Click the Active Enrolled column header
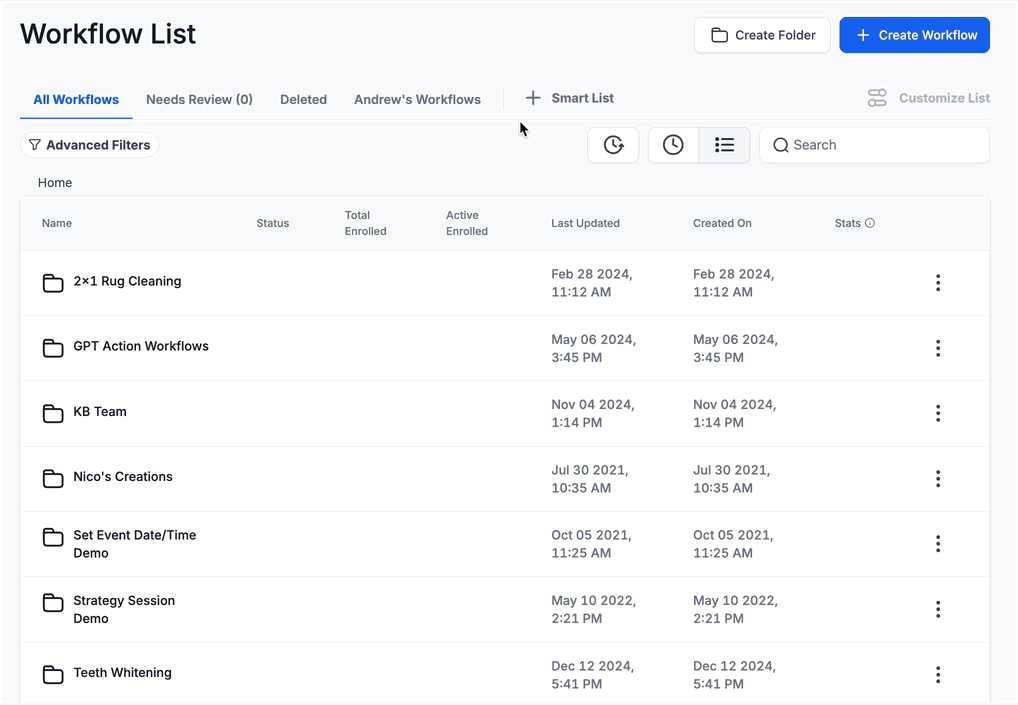Screen dimensions: 1018x705 coord(467,223)
